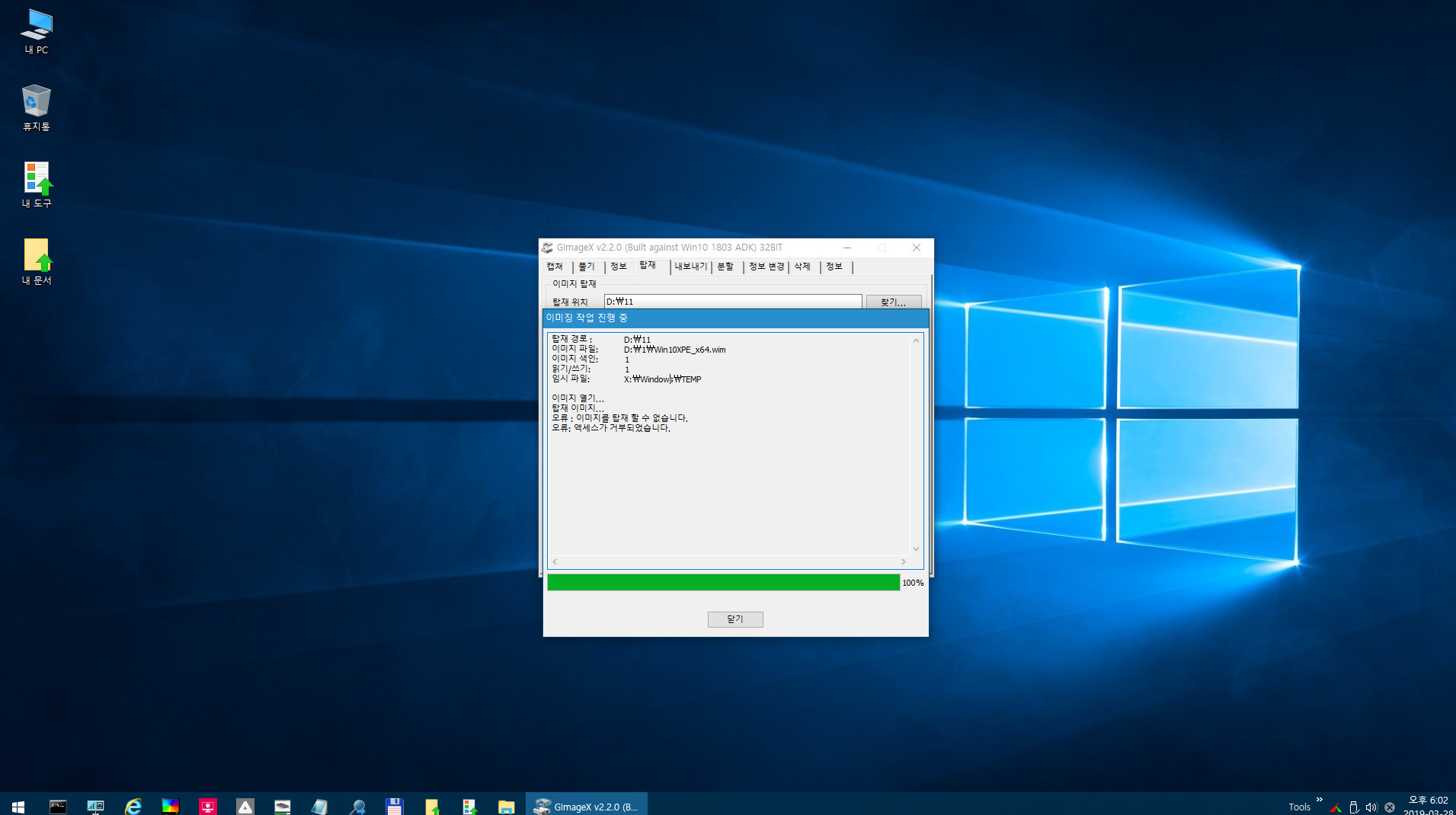The height and width of the screenshot is (815, 1456).
Task: Click the log scroll-down arrow
Action: (x=916, y=548)
